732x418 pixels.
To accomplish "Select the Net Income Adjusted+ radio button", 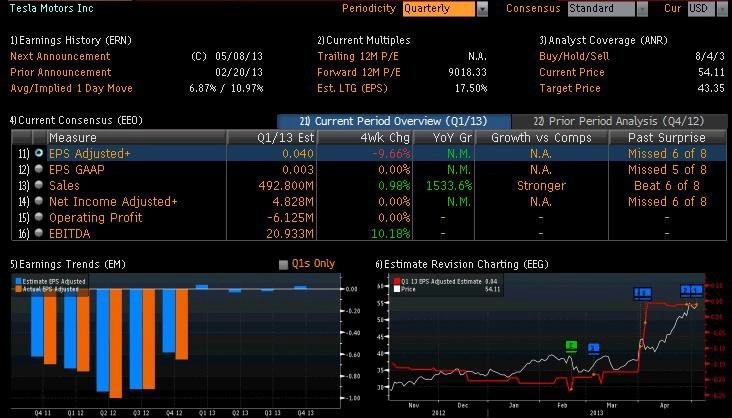I will (39, 201).
